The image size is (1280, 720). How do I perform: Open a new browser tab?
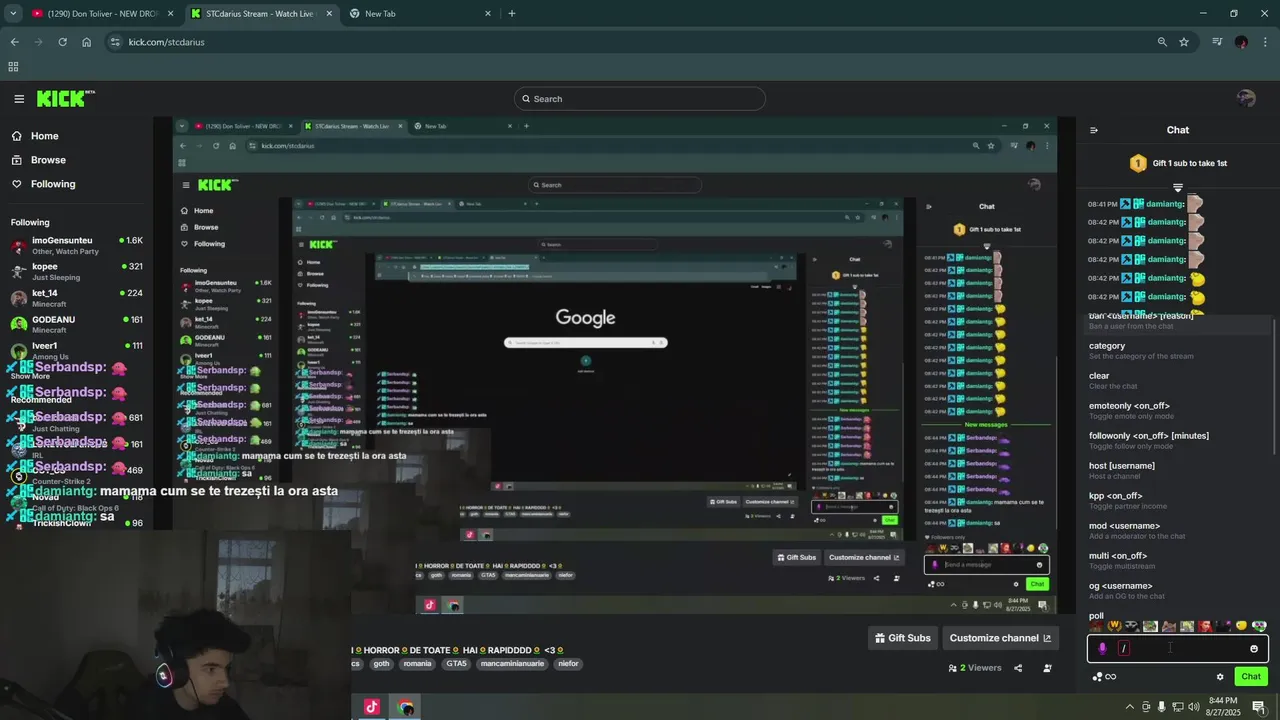tap(512, 13)
